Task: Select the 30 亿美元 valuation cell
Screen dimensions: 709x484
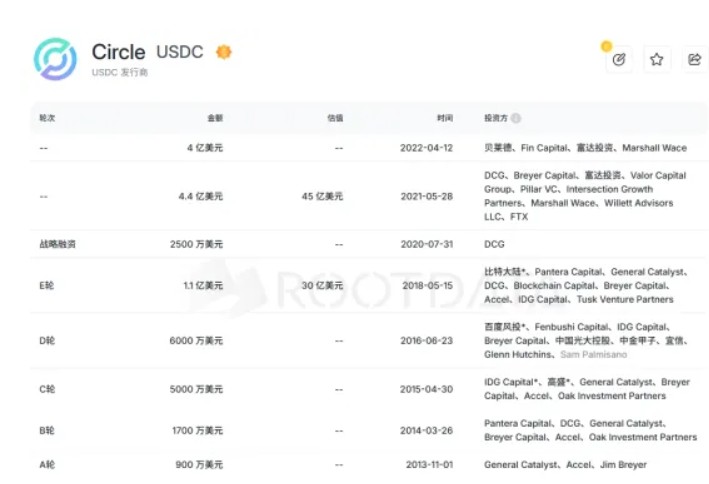Action: coord(322,285)
